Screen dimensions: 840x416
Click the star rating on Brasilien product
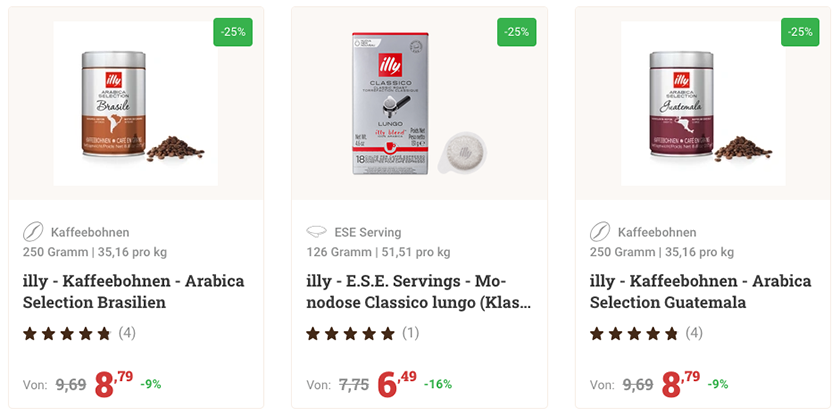click(x=67, y=333)
